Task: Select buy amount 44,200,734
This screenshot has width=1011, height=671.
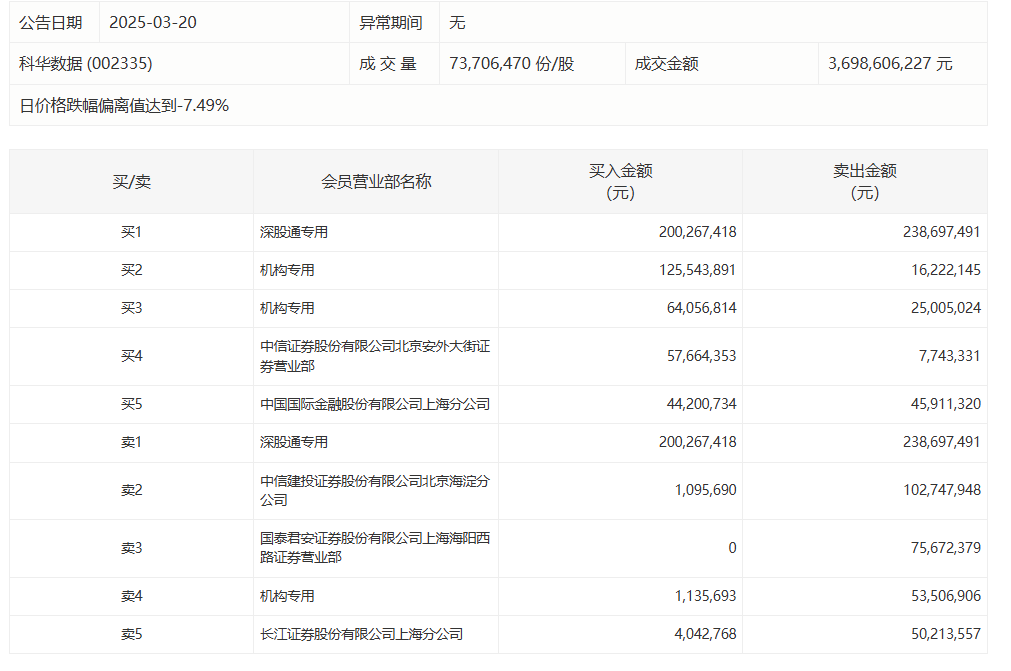Action: [701, 404]
